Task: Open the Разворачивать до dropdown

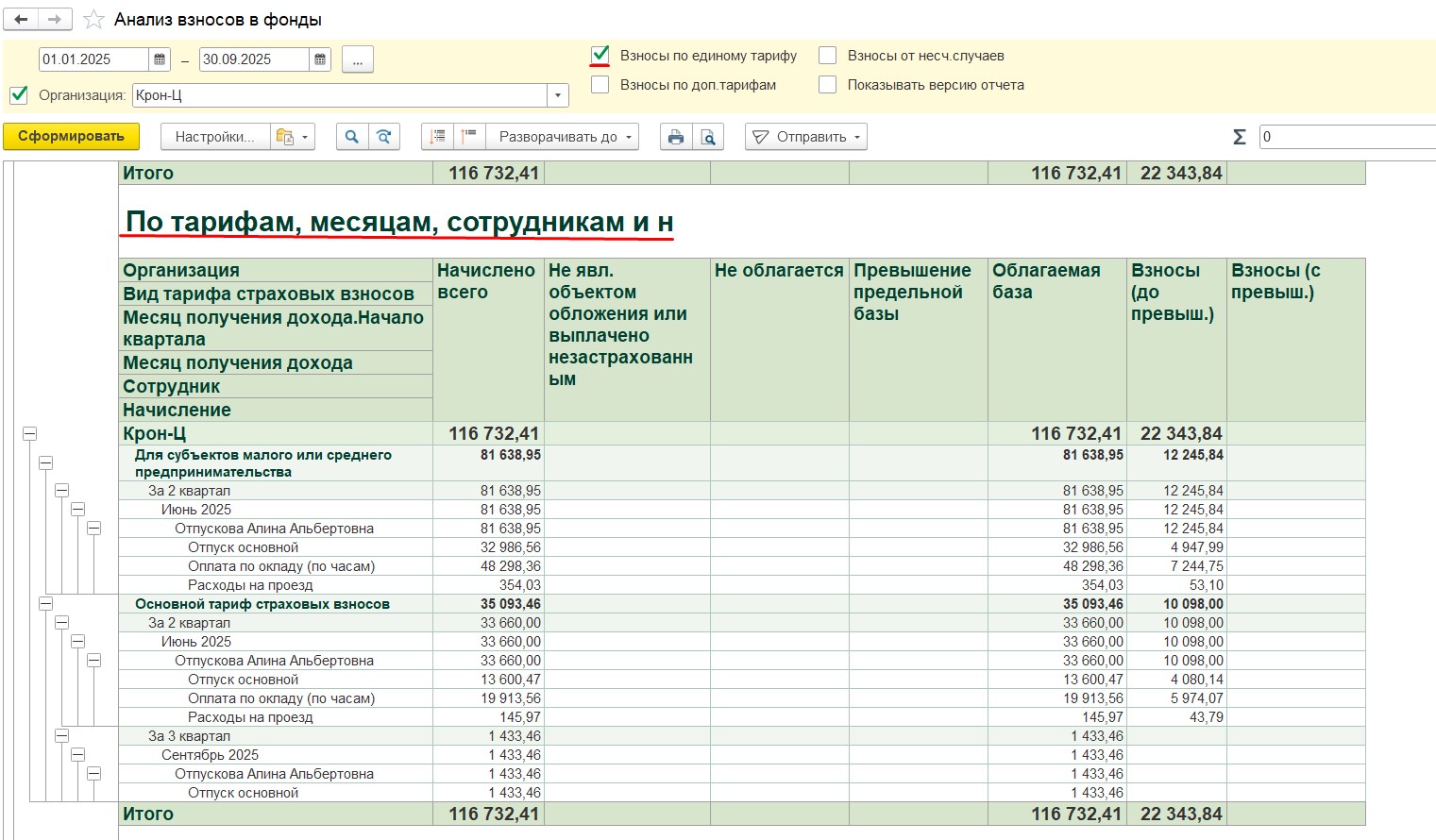Action: pos(562,137)
